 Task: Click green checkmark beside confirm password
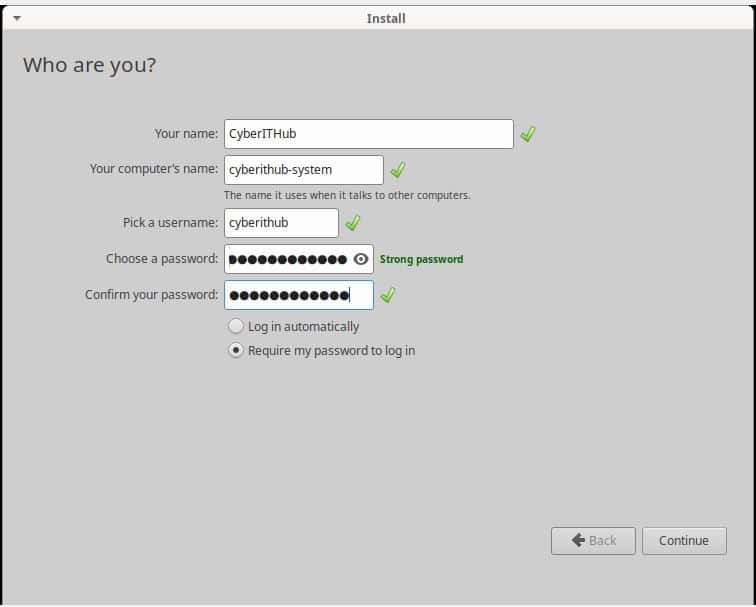388,295
